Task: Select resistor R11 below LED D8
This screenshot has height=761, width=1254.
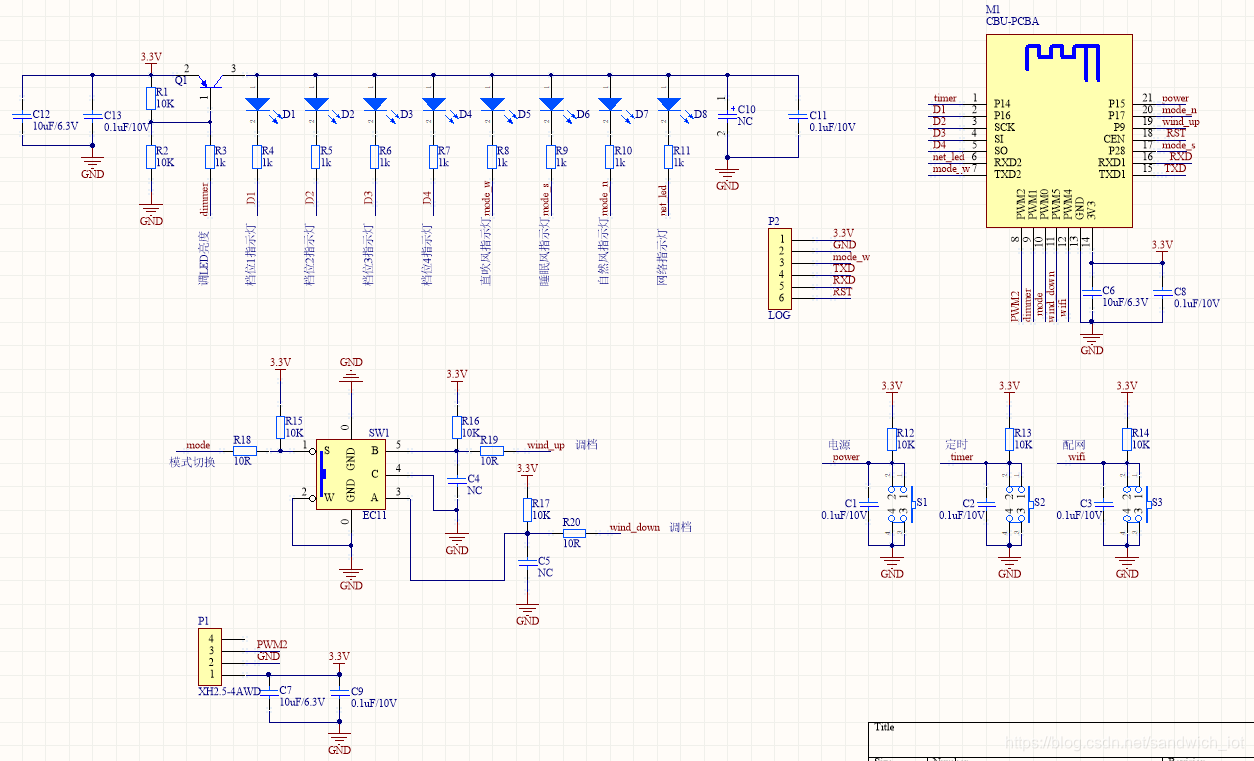Action: 669,156
